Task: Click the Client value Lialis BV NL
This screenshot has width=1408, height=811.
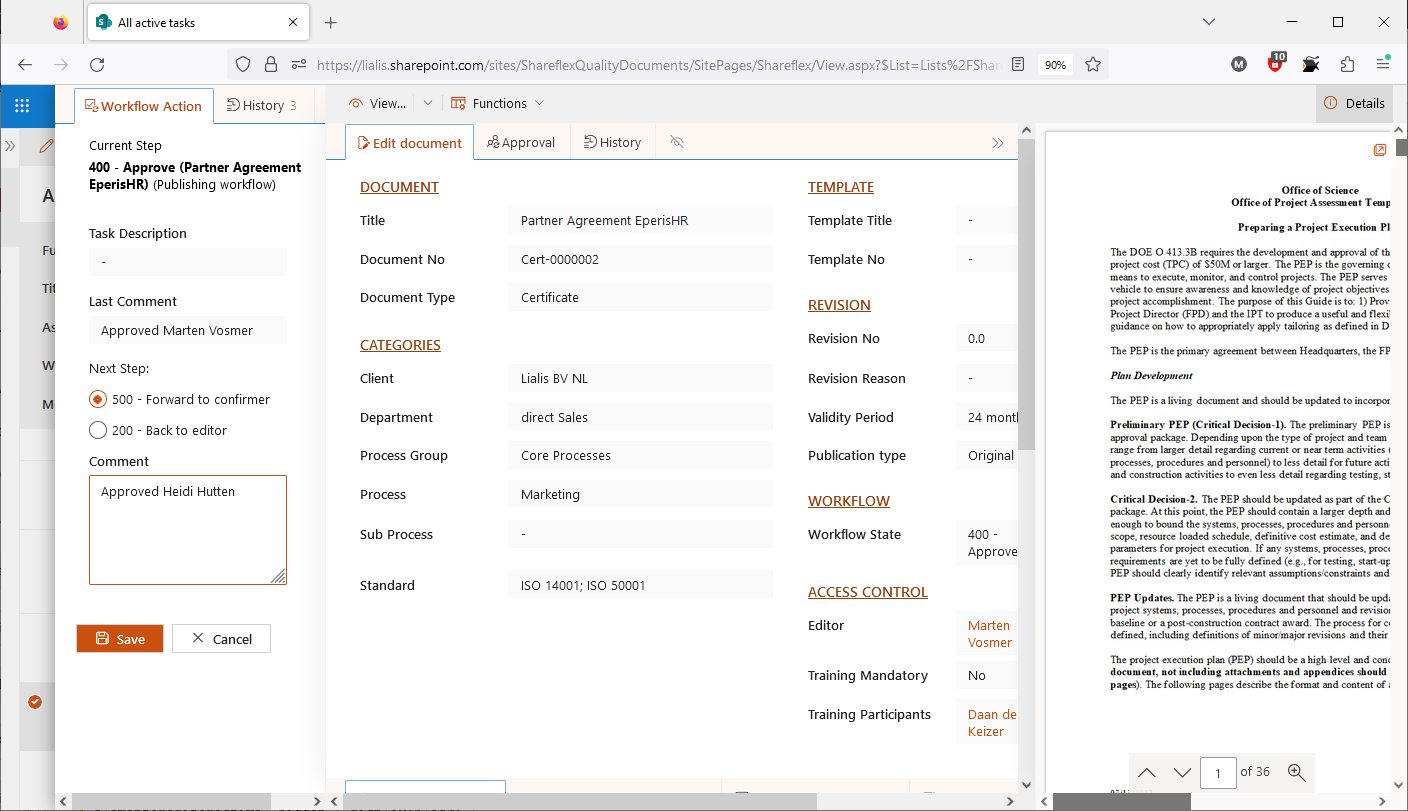Action: (x=640, y=378)
